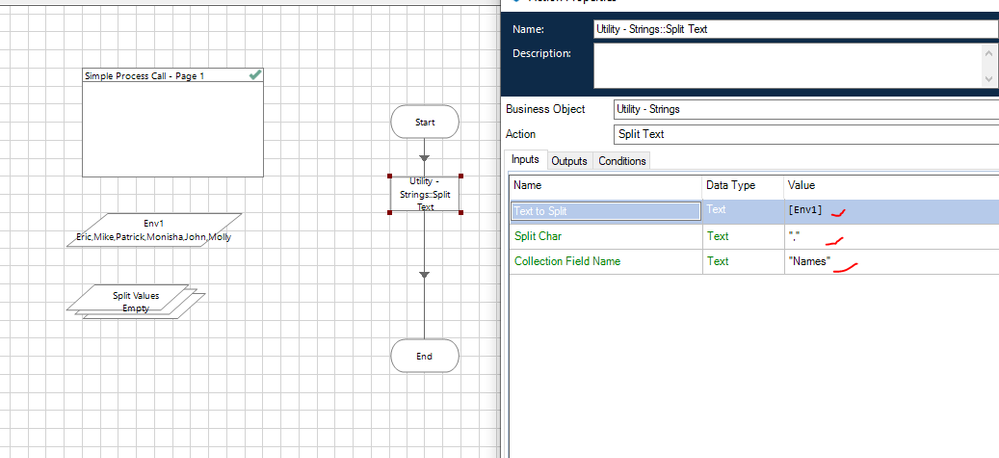Viewport: 999px width, 458px height.
Task: Open the Action field showing Split Text
Action: point(800,134)
